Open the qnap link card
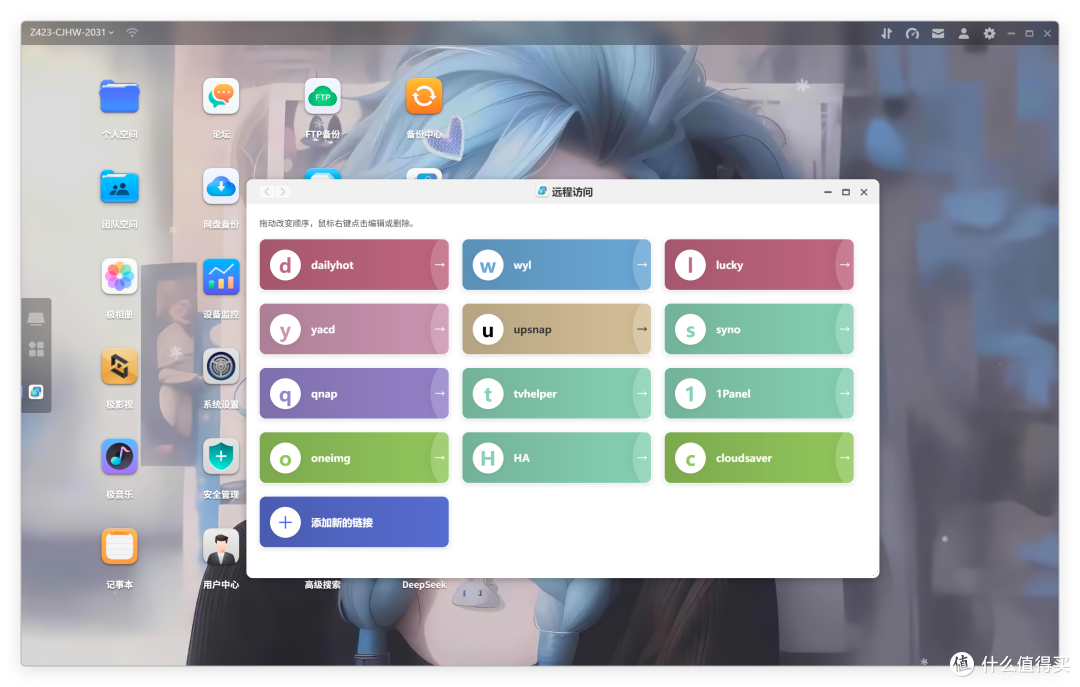This screenshot has width=1080, height=687. (x=354, y=393)
